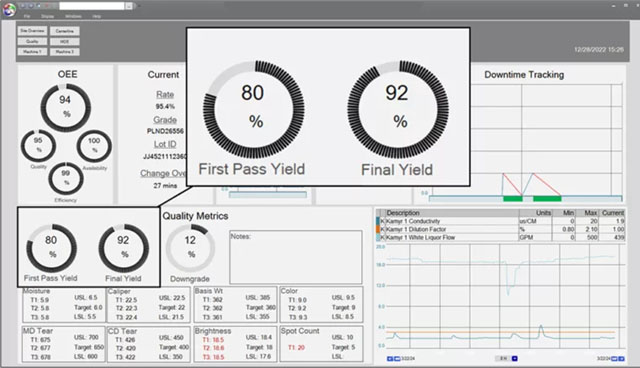Click the Units column header
This screenshot has height=368, width=640.
click(535, 213)
